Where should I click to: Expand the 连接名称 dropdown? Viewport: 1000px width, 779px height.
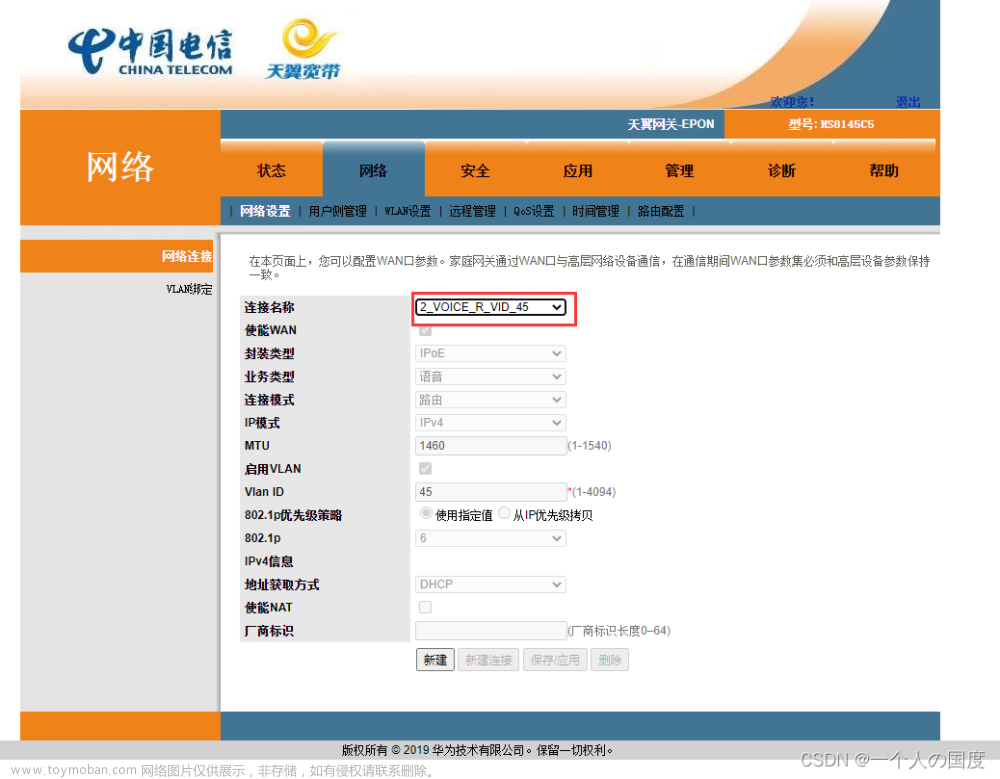490,308
